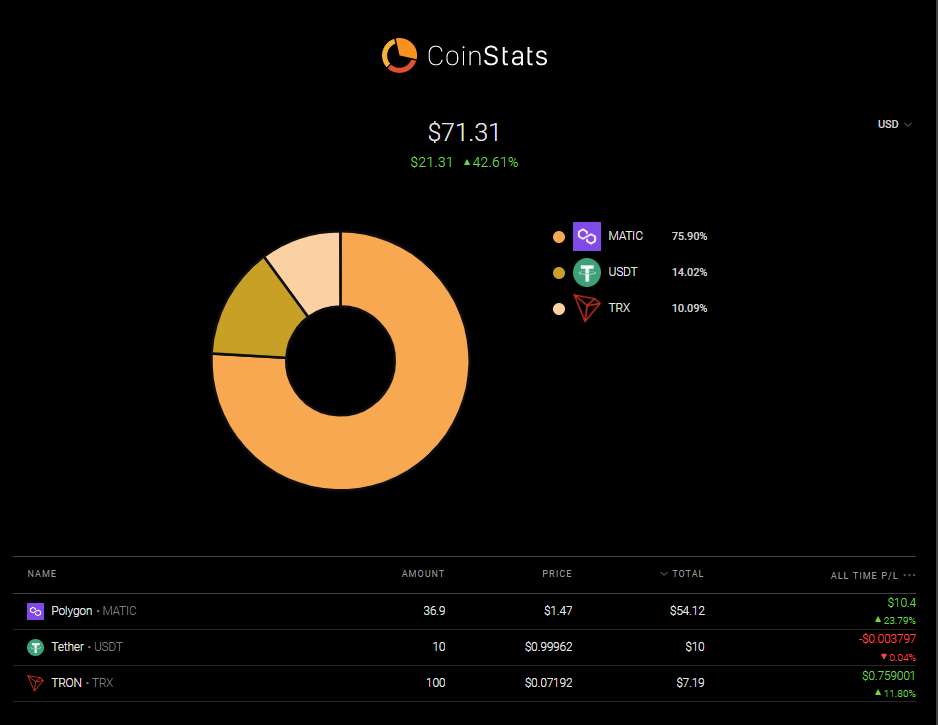Click the 10.09% TRX percentage
This screenshot has width=938, height=725.
(x=689, y=308)
